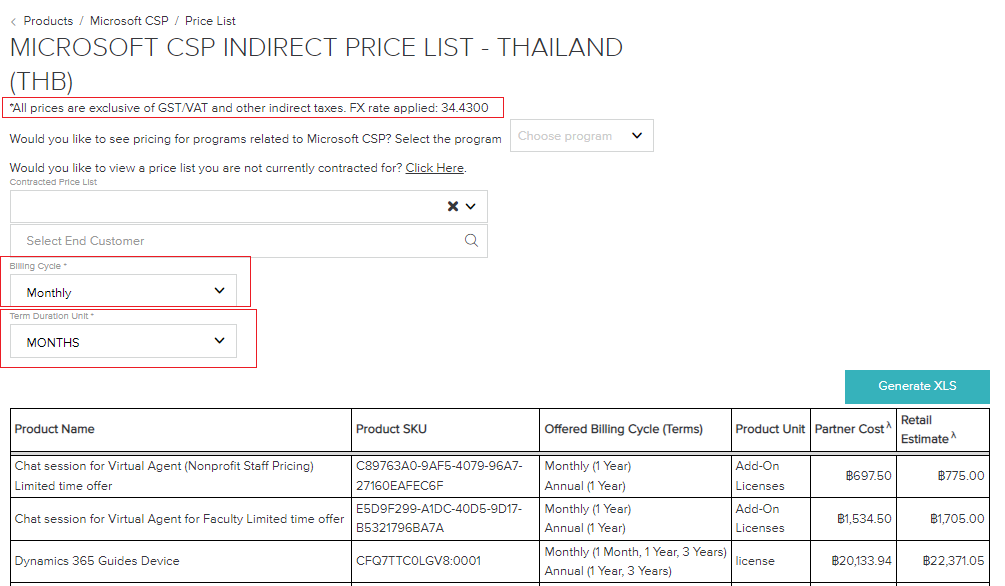Click SKU C89763A0-9AF5-4079-96A7-27160EAFEC6F
This screenshot has width=1005, height=586.
coord(439,476)
